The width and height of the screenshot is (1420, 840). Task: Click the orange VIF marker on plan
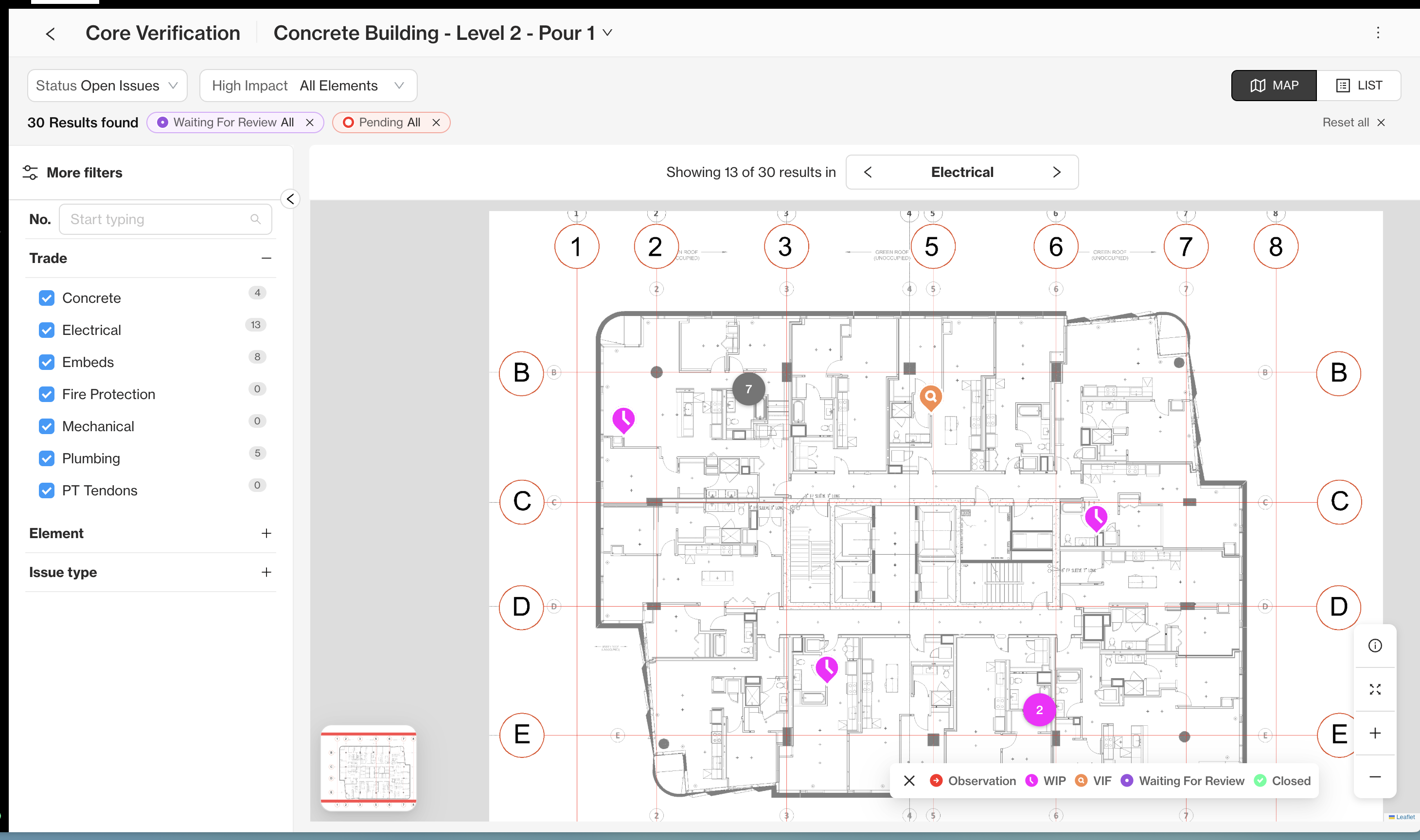[930, 397]
